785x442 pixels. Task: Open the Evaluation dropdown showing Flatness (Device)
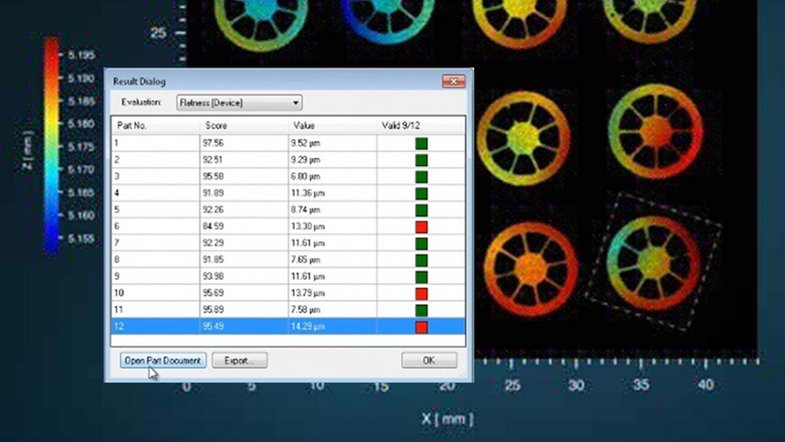pyautogui.click(x=238, y=102)
